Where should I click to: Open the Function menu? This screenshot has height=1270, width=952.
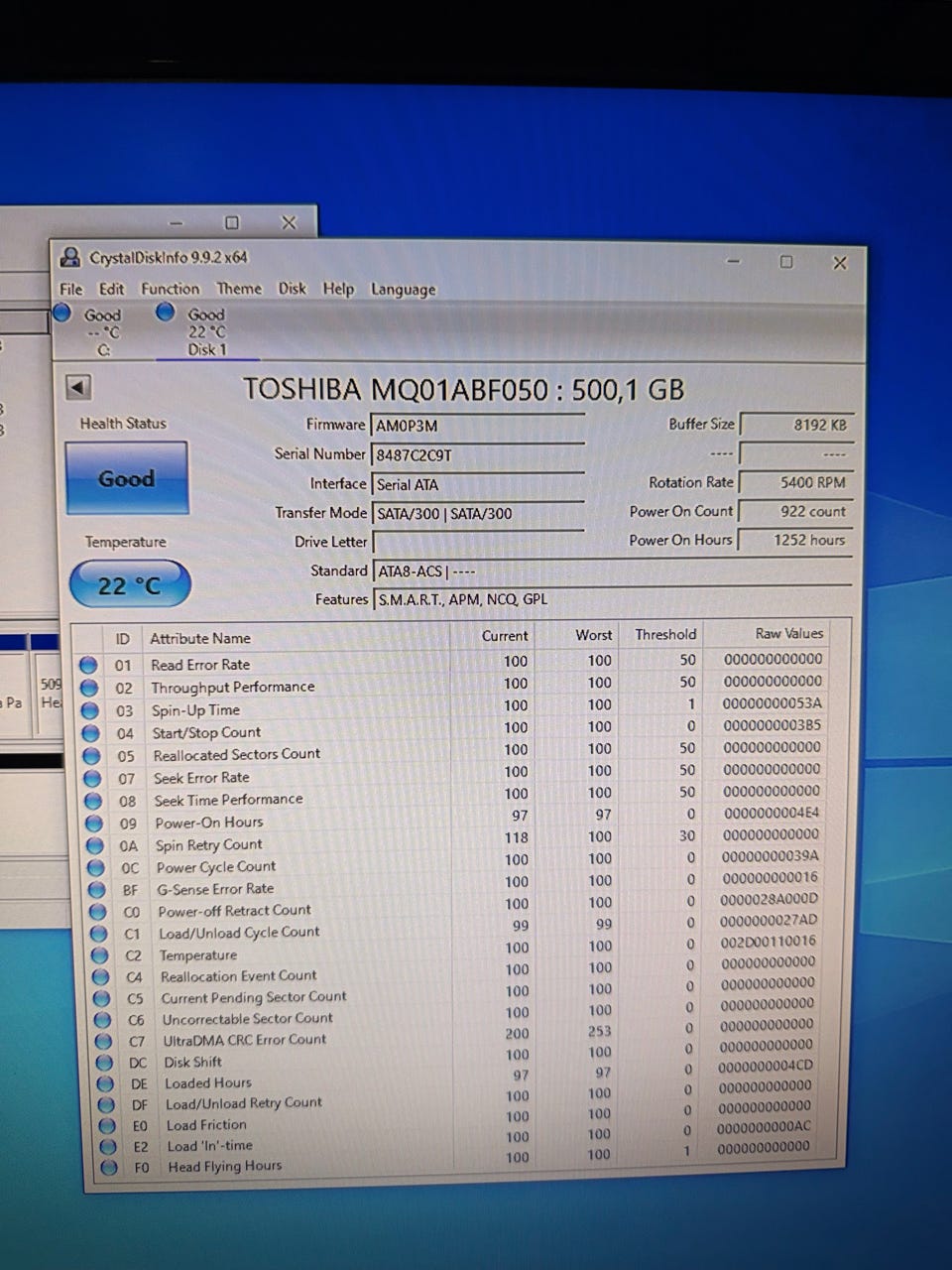tap(170, 289)
